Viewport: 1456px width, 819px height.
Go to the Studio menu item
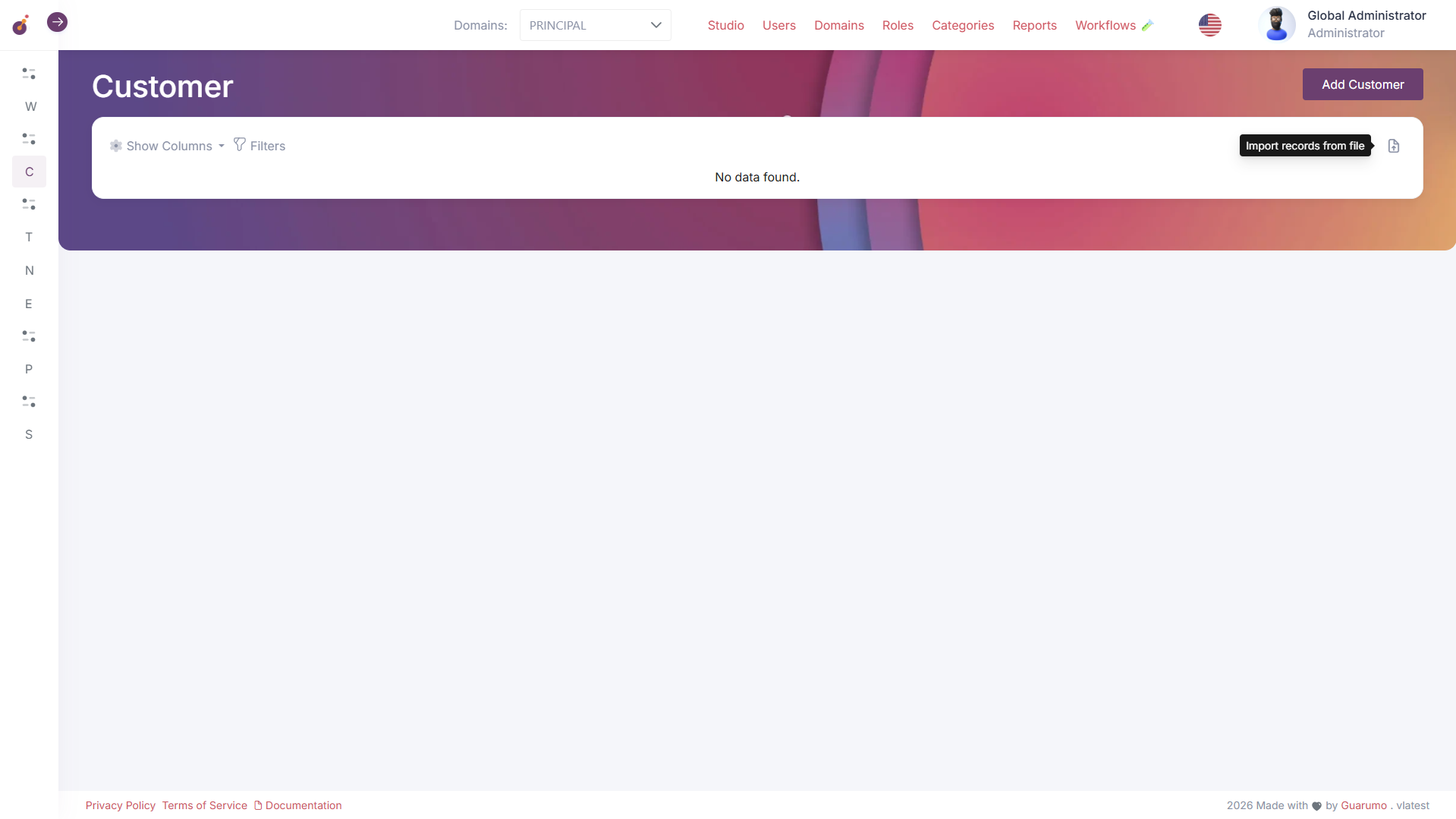[725, 25]
